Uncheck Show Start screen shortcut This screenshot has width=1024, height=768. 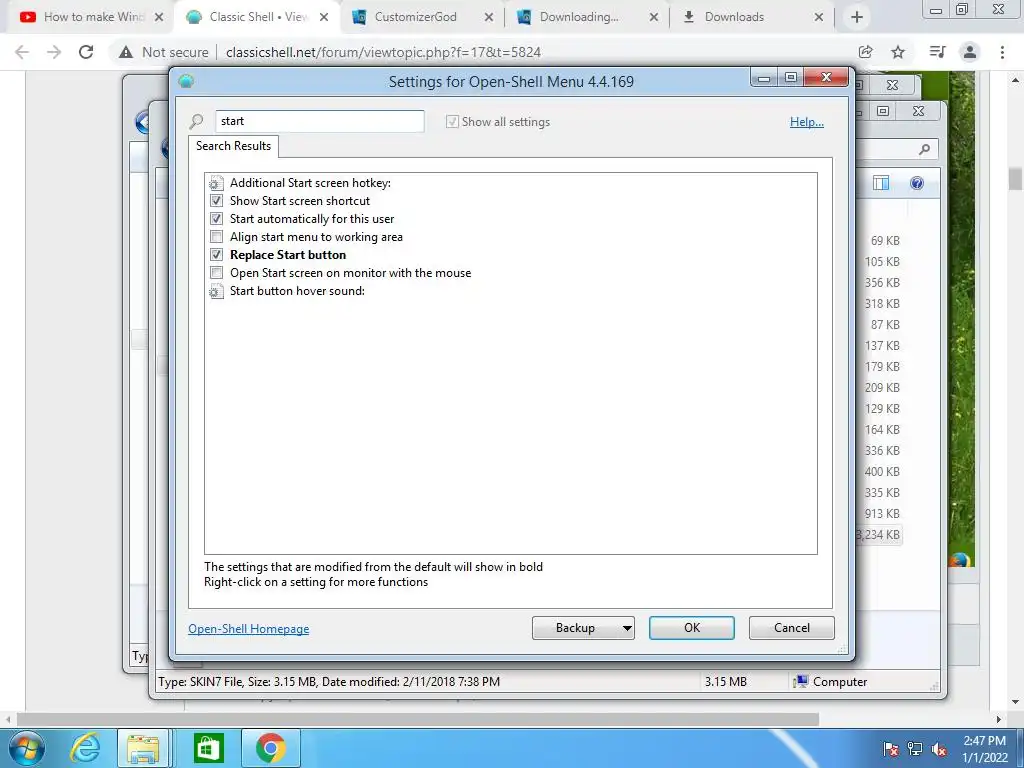click(216, 200)
